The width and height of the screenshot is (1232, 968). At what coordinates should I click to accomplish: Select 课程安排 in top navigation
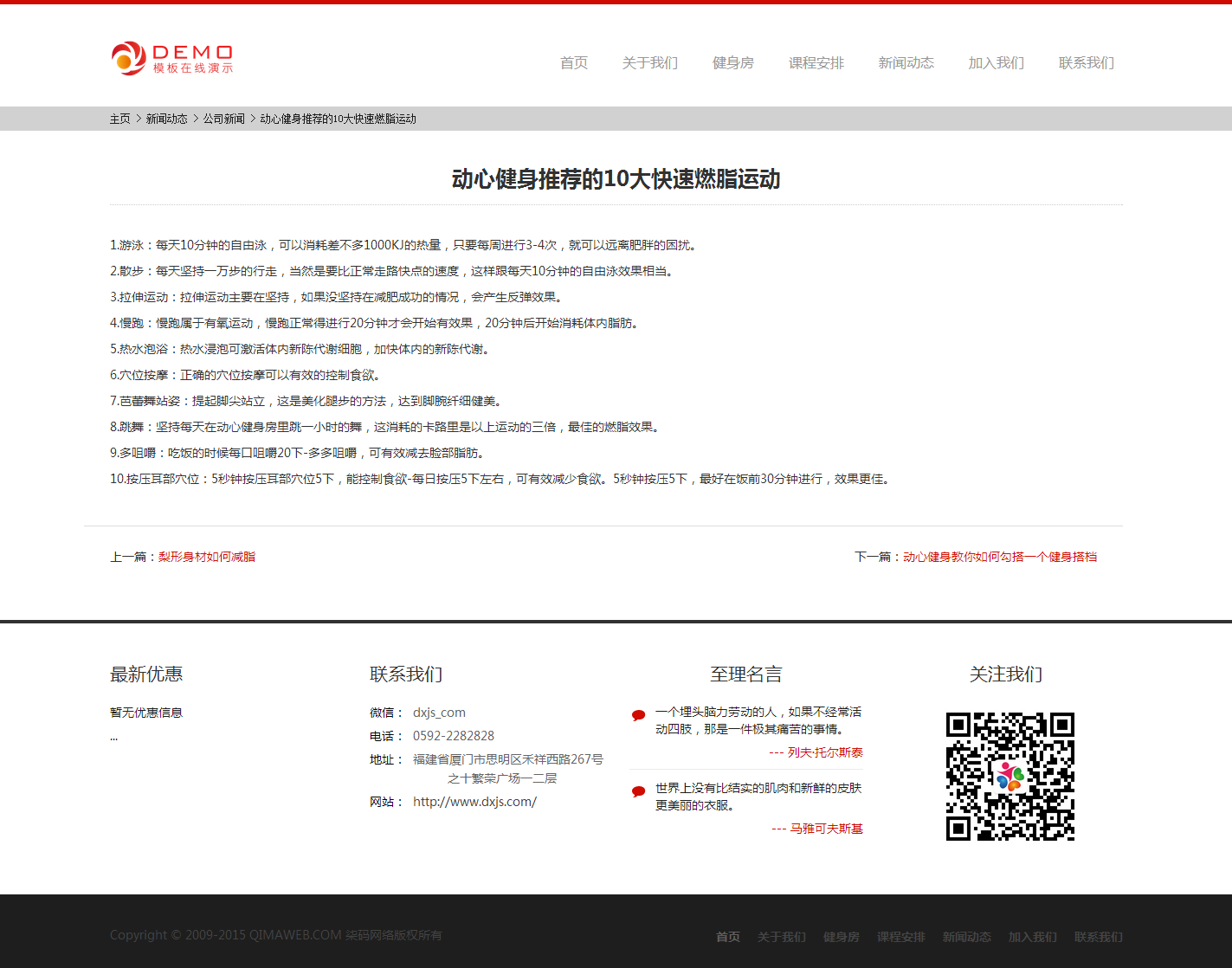tap(816, 63)
